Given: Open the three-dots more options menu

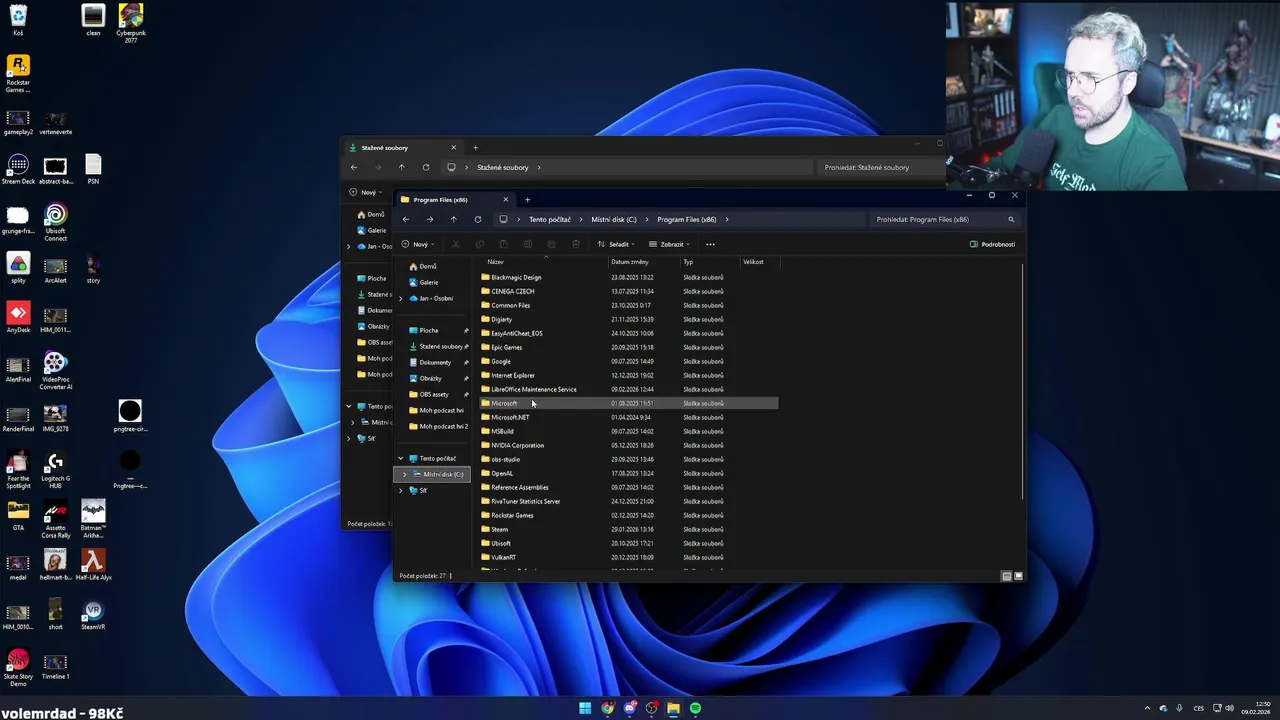Looking at the screenshot, I should 710,244.
